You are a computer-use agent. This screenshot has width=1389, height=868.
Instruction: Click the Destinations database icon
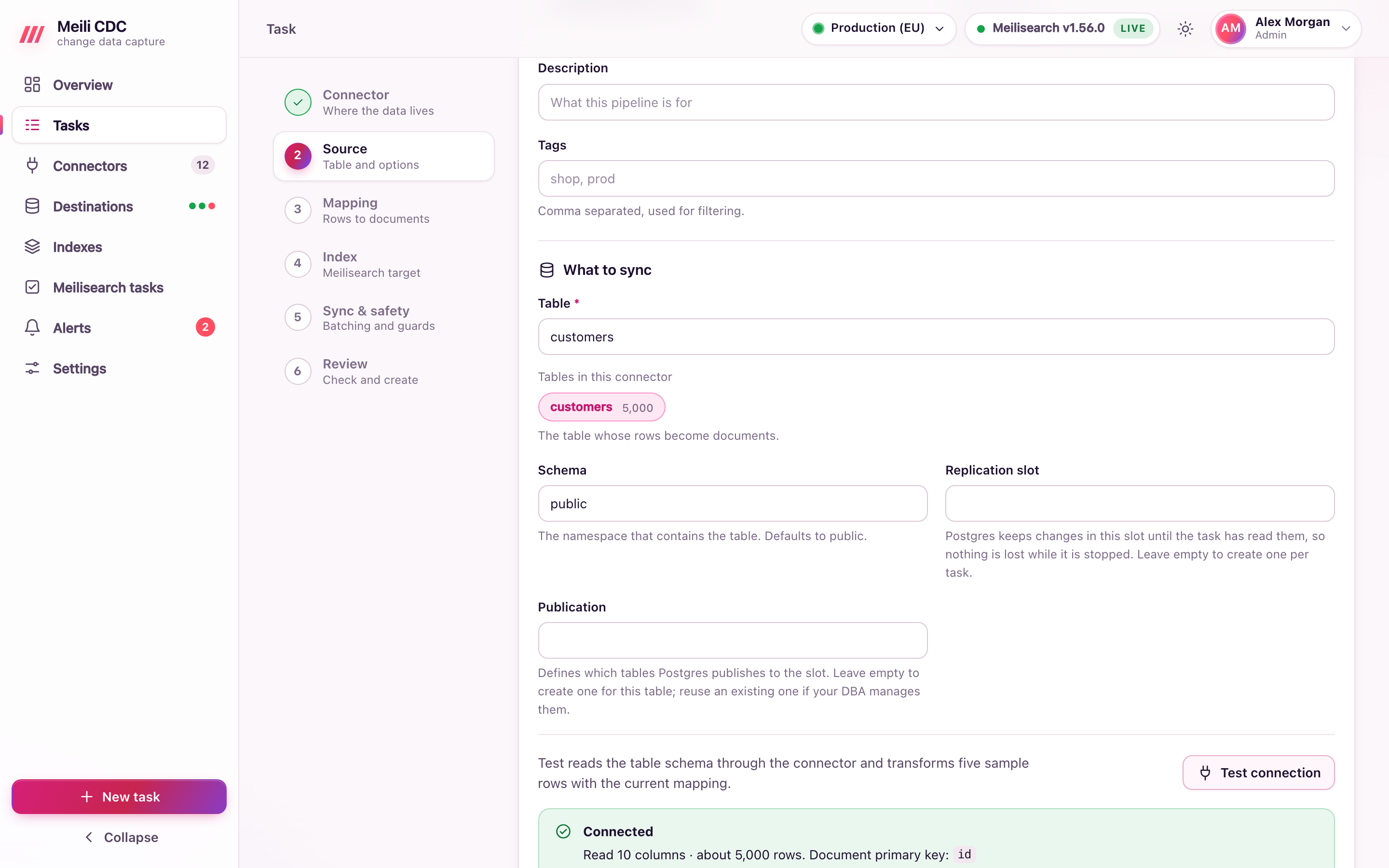coord(32,206)
